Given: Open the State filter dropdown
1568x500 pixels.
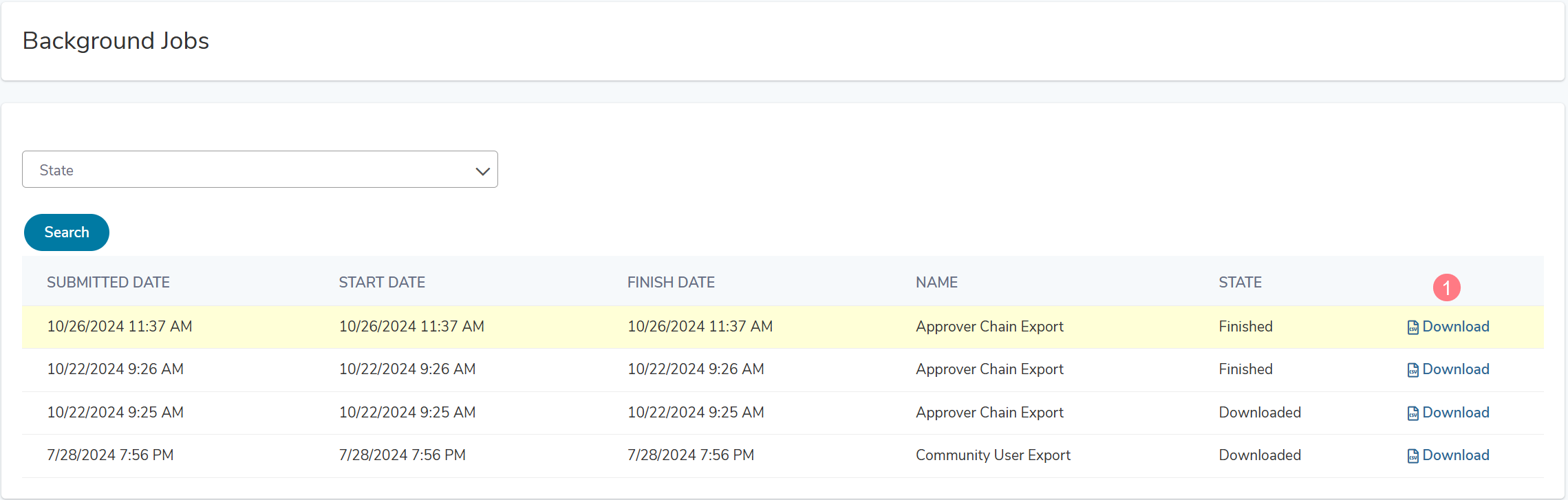Looking at the screenshot, I should point(260,169).
